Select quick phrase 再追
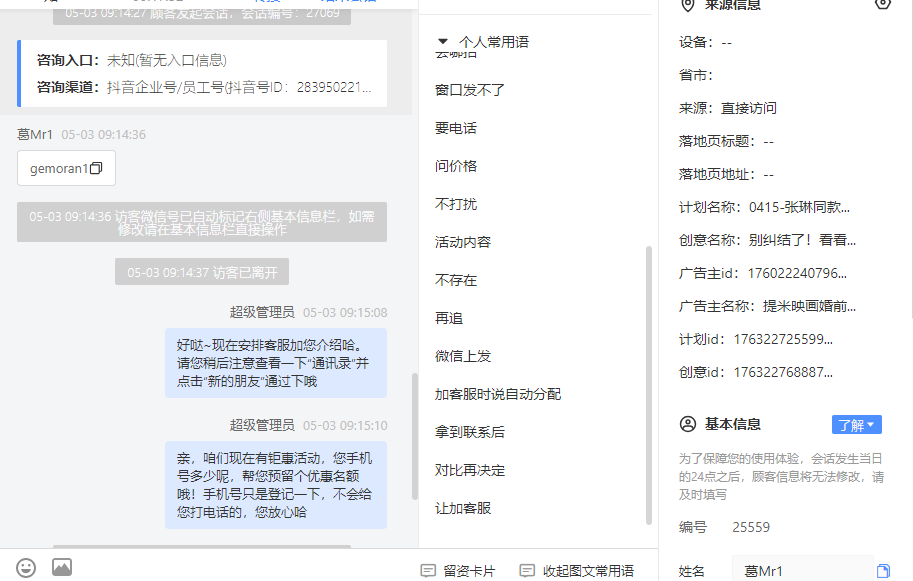This screenshot has height=581, width=913. click(x=448, y=318)
